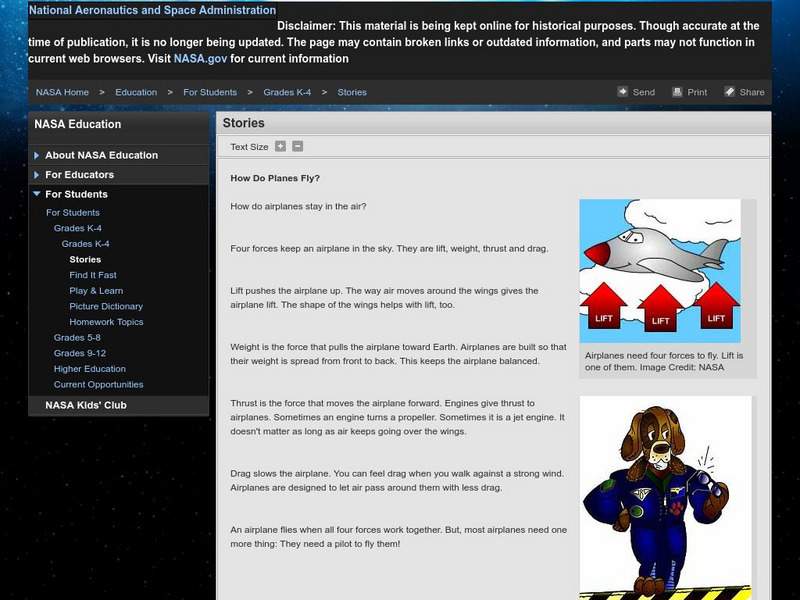800x600 pixels.
Task: Expand the For Educators arrow
Action: pos(37,174)
